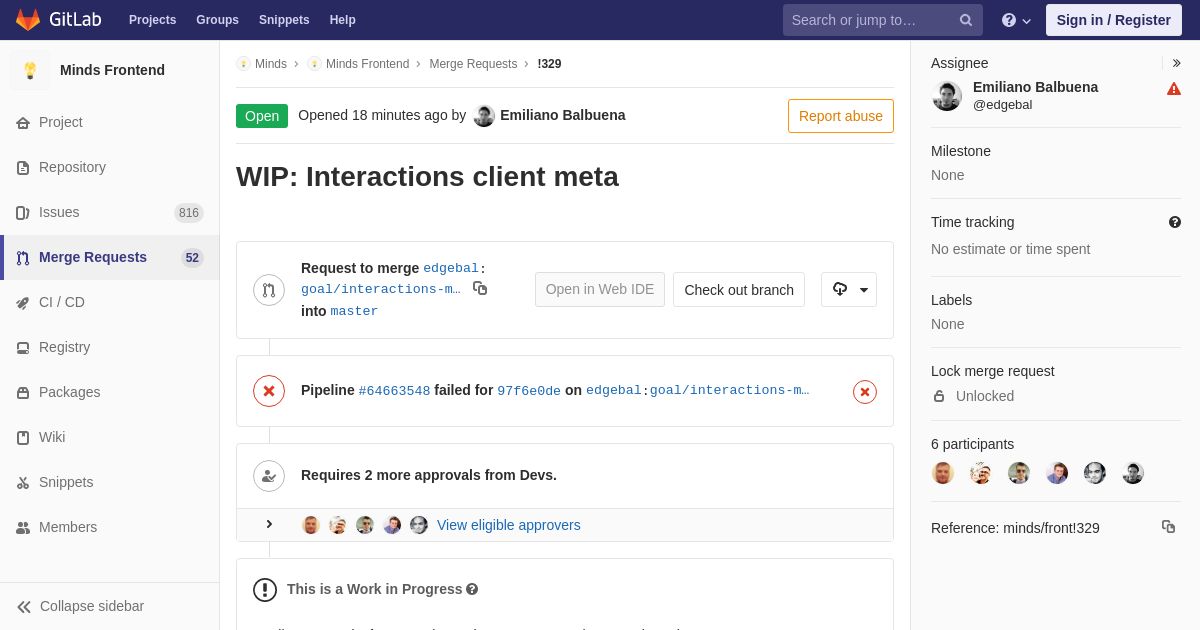Click the GitLab fox logo

click(28, 20)
